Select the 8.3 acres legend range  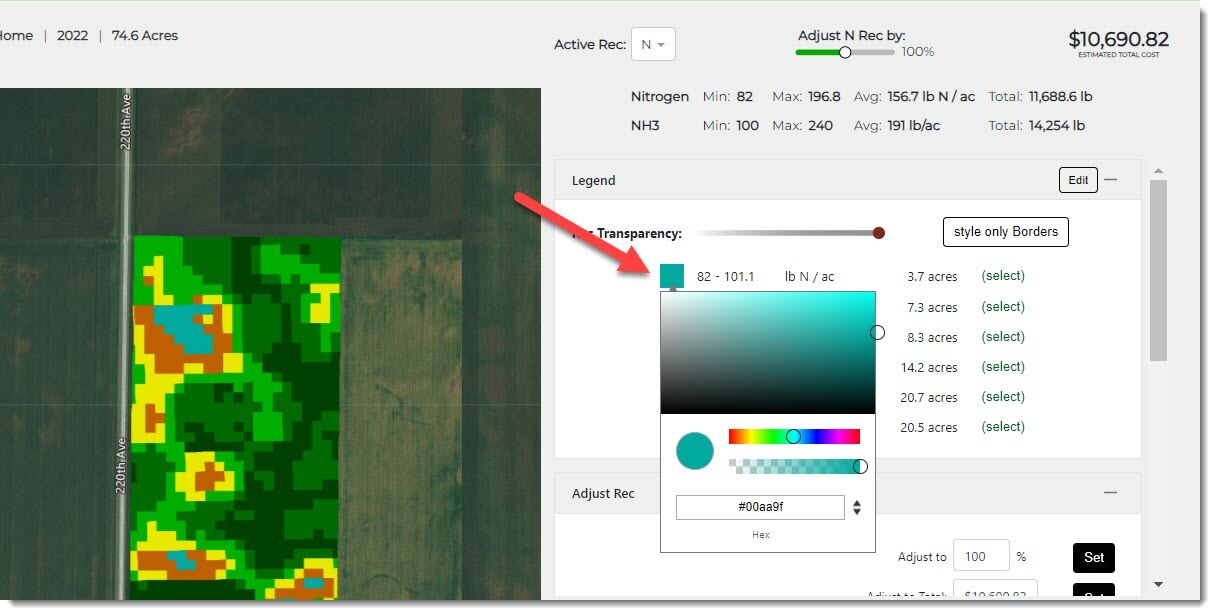(x=1003, y=337)
